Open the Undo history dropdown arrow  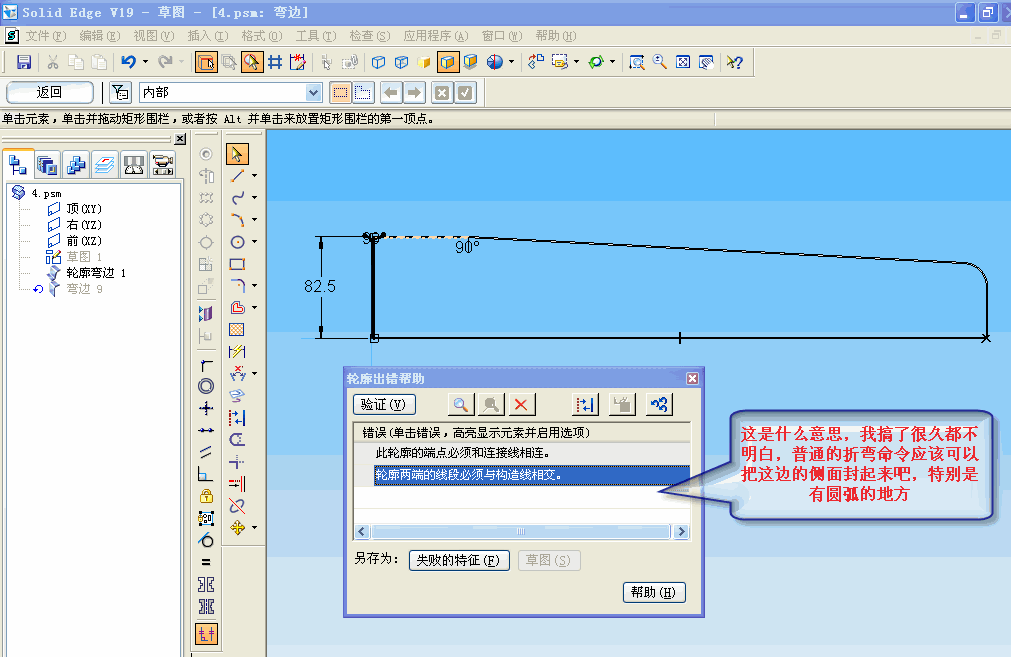(145, 62)
